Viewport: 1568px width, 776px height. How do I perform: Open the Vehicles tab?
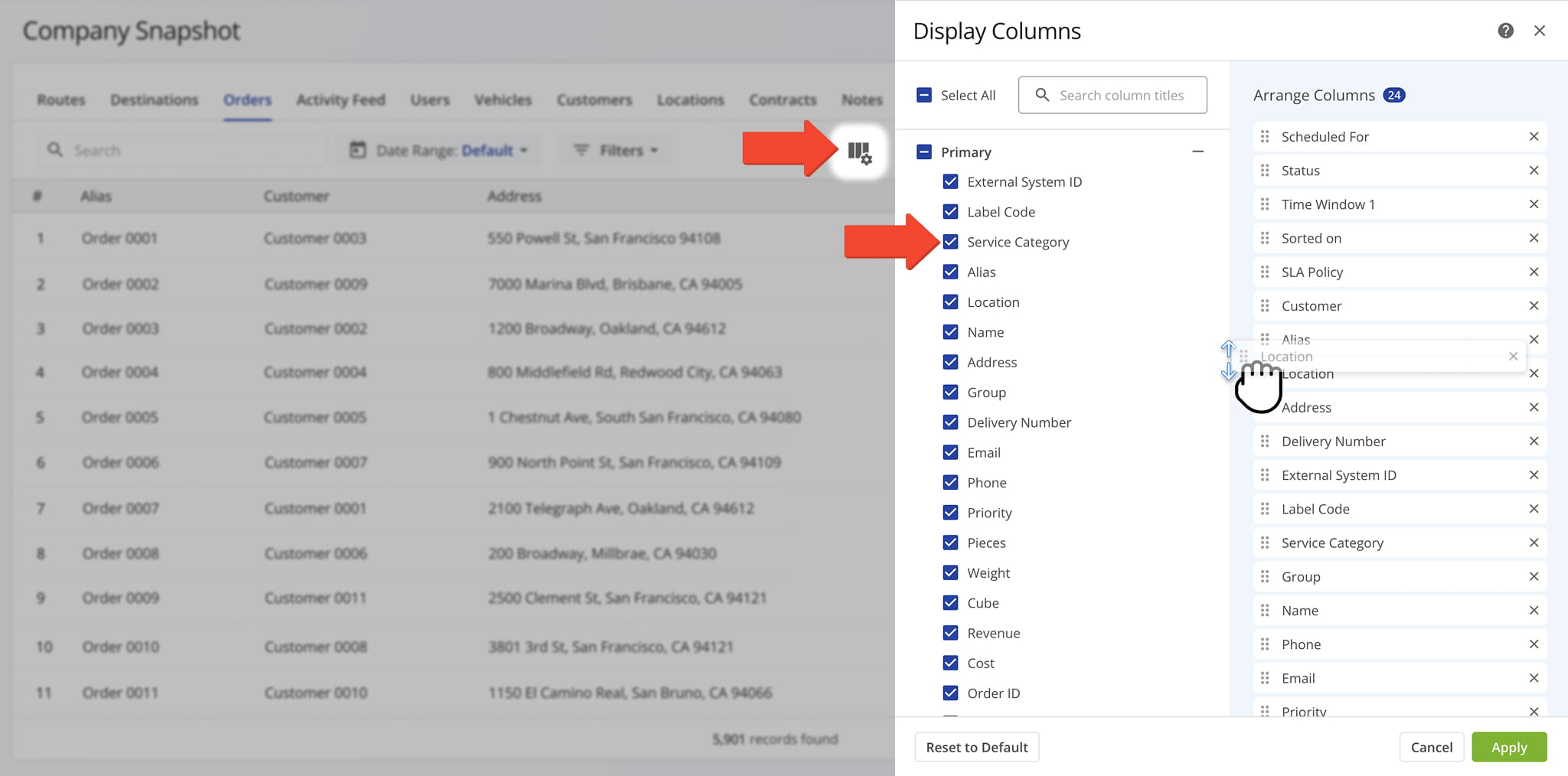[503, 99]
